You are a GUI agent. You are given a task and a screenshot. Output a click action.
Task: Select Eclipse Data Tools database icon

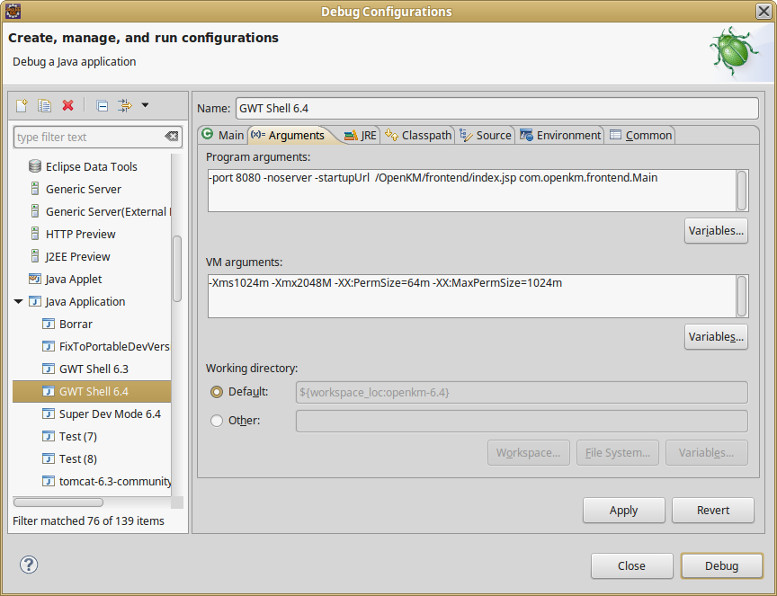pos(35,166)
